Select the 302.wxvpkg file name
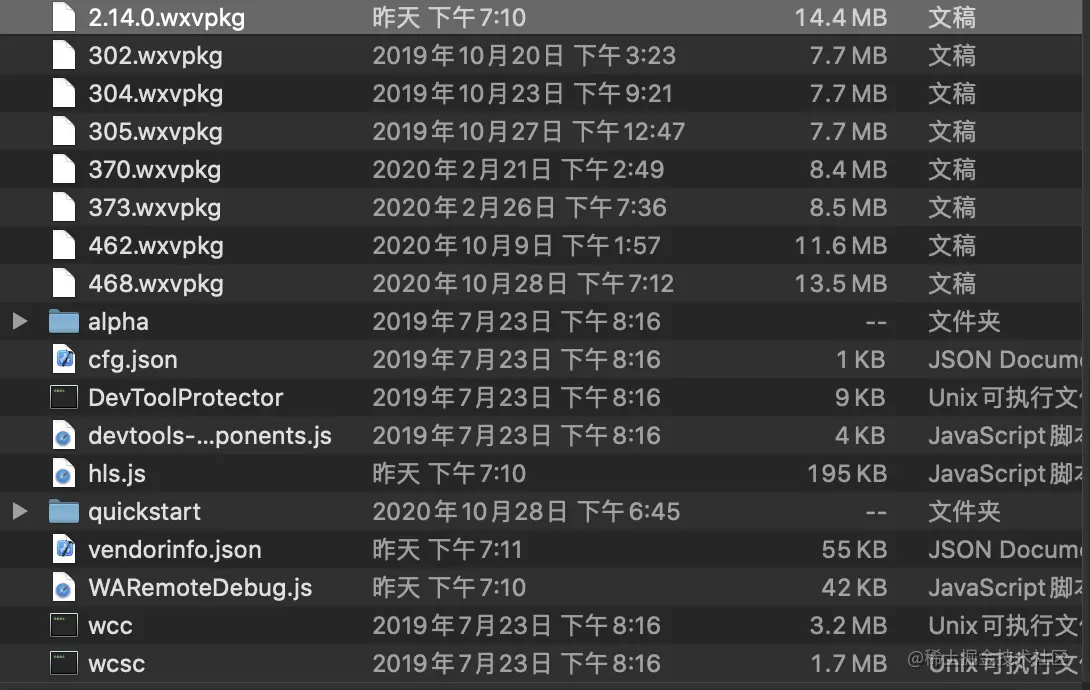This screenshot has height=690, width=1090. 155,56
